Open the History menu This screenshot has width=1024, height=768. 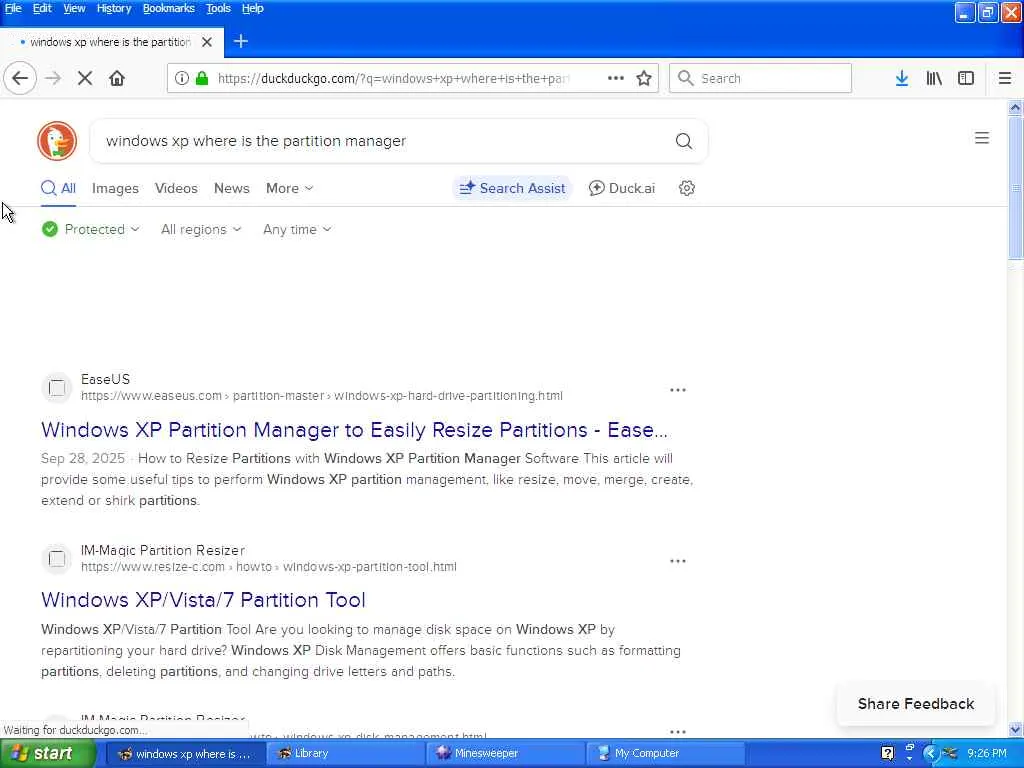[x=114, y=8]
